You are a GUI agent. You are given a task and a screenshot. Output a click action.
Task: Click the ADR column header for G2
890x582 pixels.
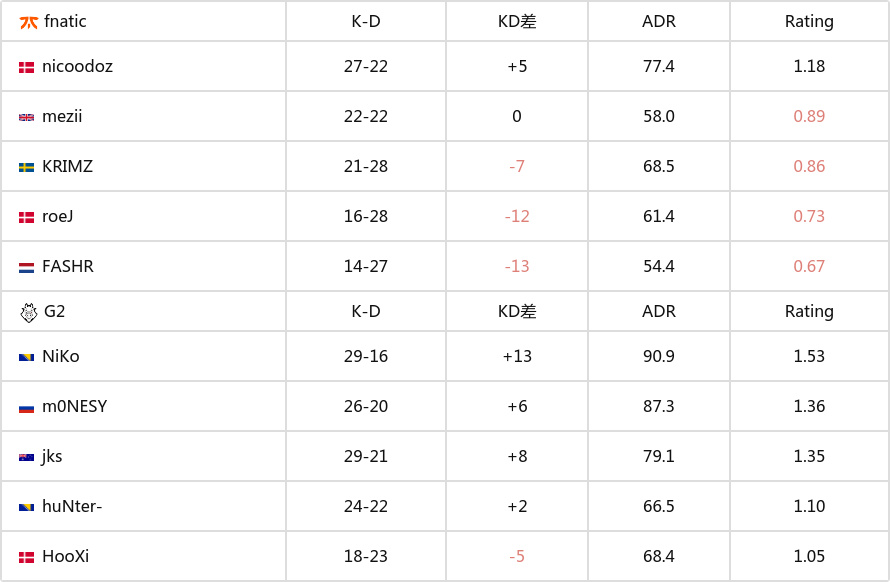pos(658,311)
